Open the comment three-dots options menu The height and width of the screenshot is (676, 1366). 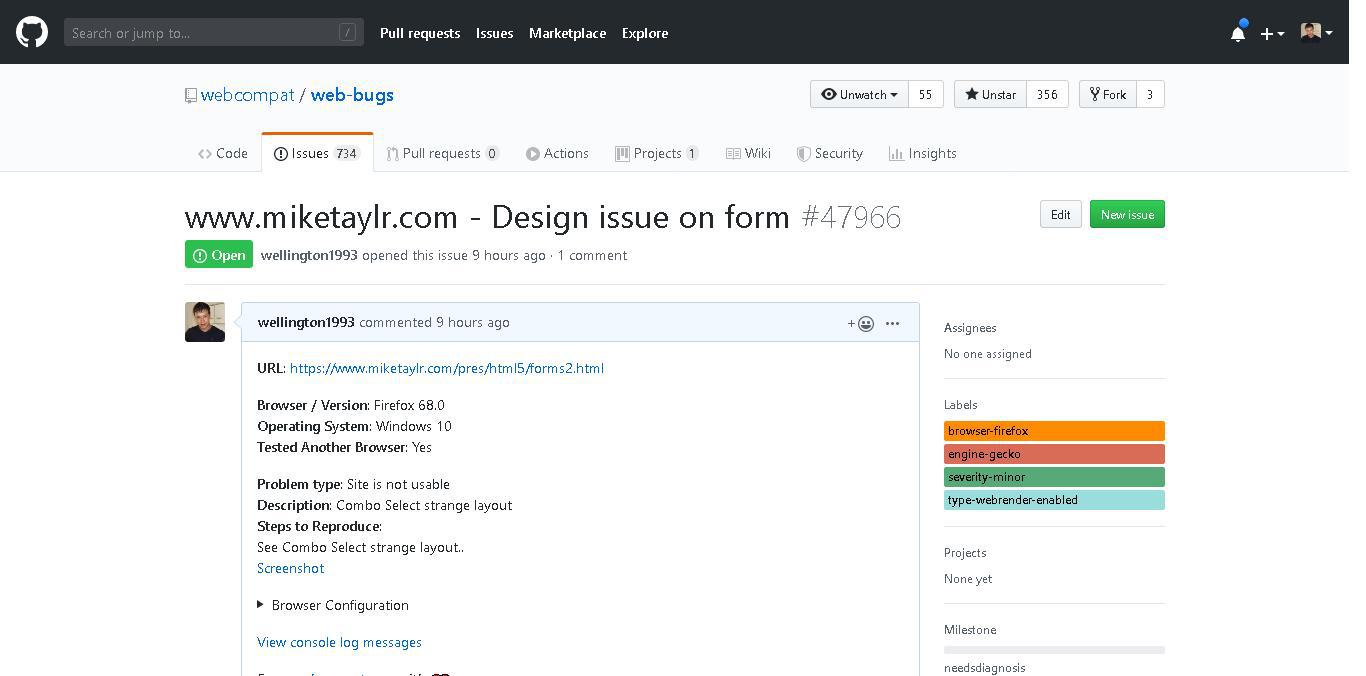coord(892,323)
